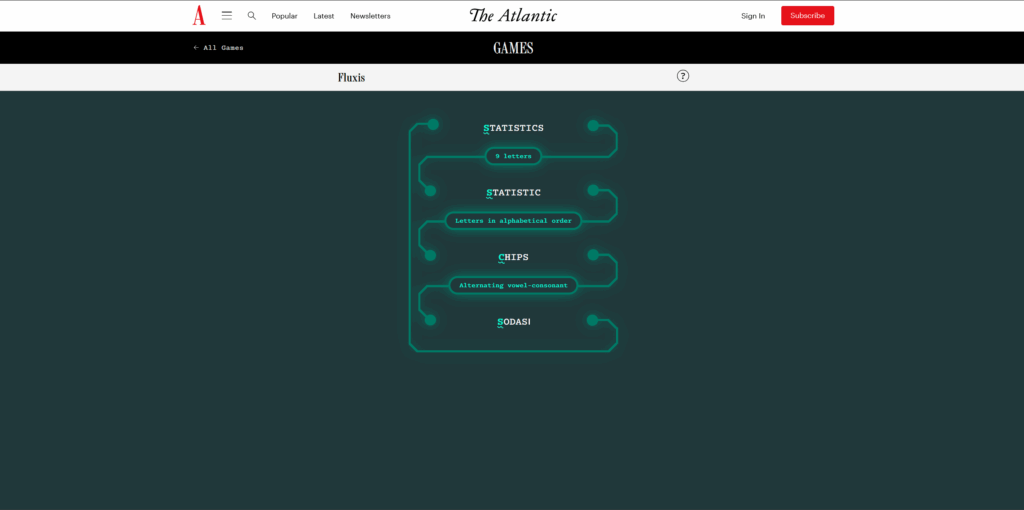
Task: Select 'Letters in alphabetical order' clue
Action: pos(513,220)
